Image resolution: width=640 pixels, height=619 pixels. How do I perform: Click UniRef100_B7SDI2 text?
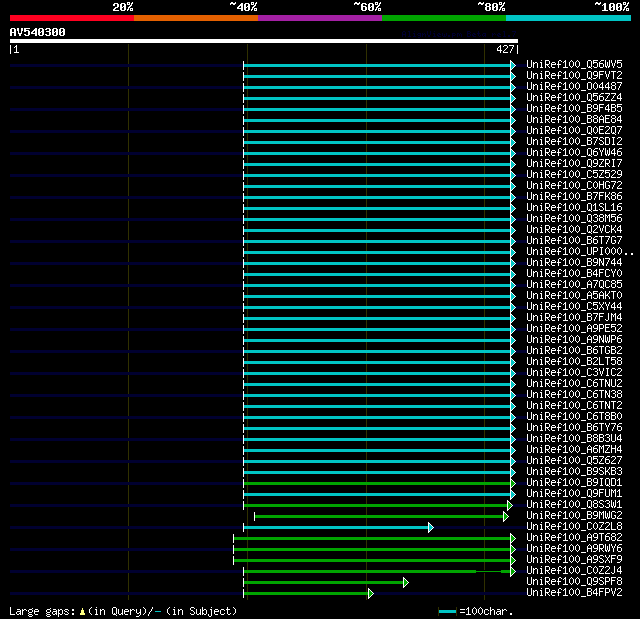574,142
